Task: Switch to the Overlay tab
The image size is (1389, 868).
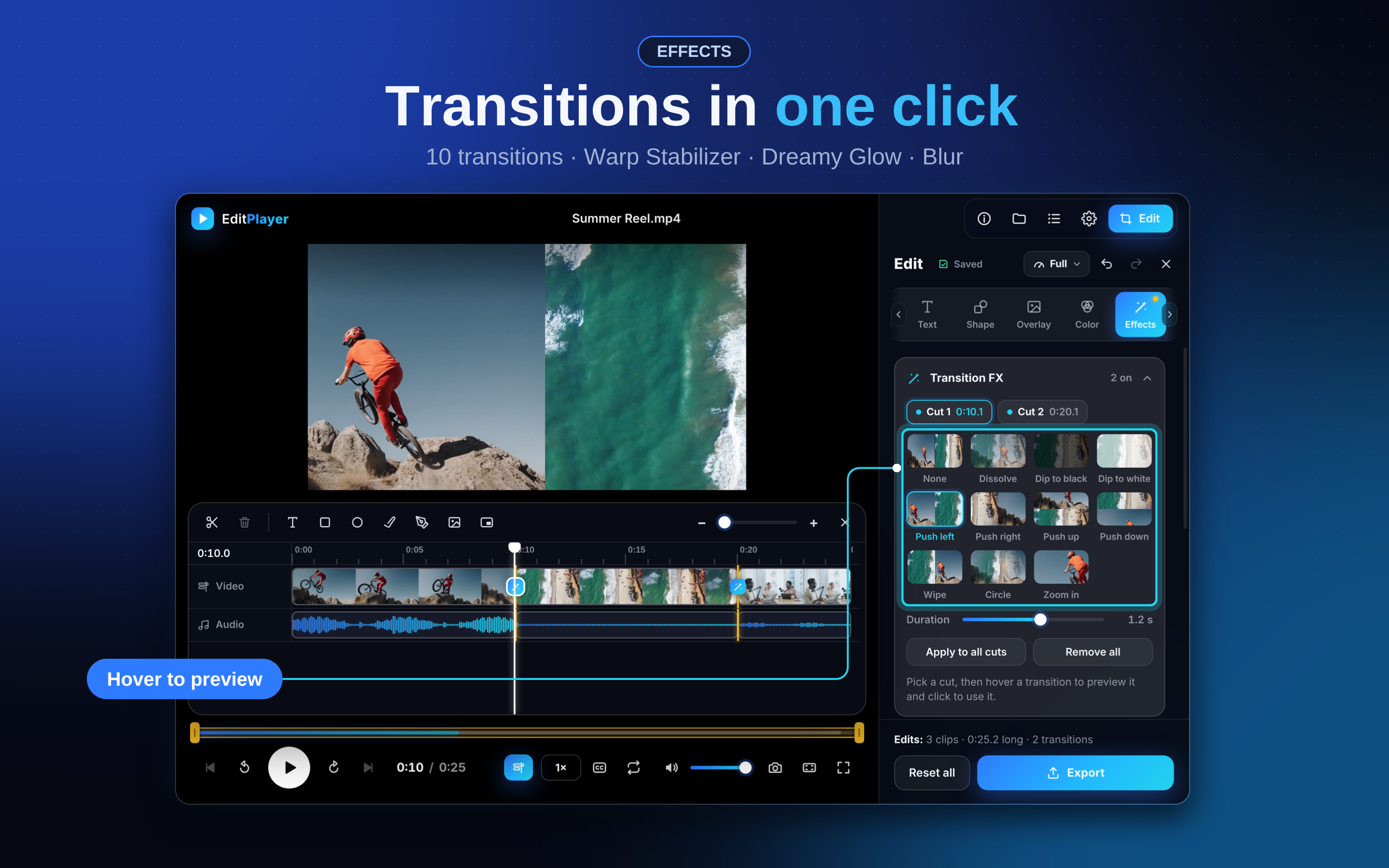Action: pos(1034,314)
